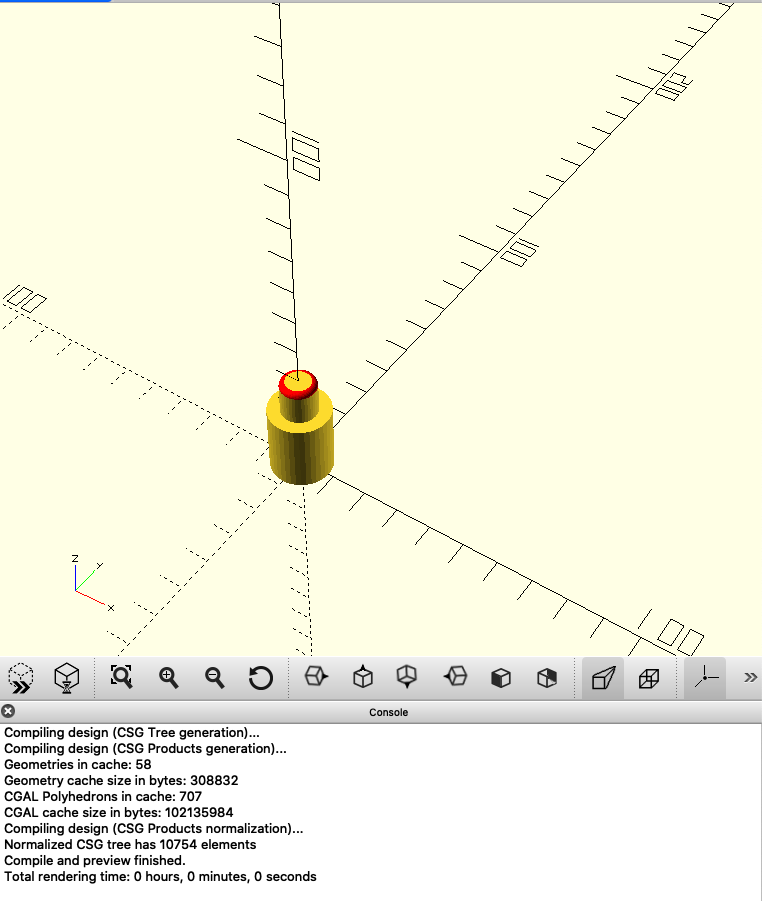The image size is (762, 901).
Task: Render the model with the hourglass cube icon
Action: pos(66,678)
